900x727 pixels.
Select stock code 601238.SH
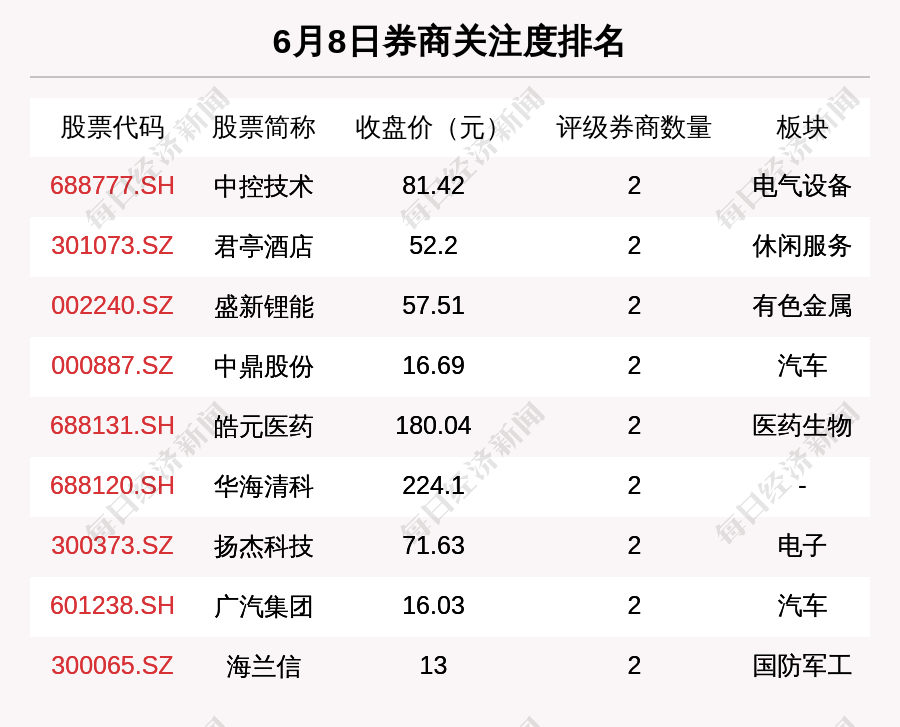(x=112, y=606)
